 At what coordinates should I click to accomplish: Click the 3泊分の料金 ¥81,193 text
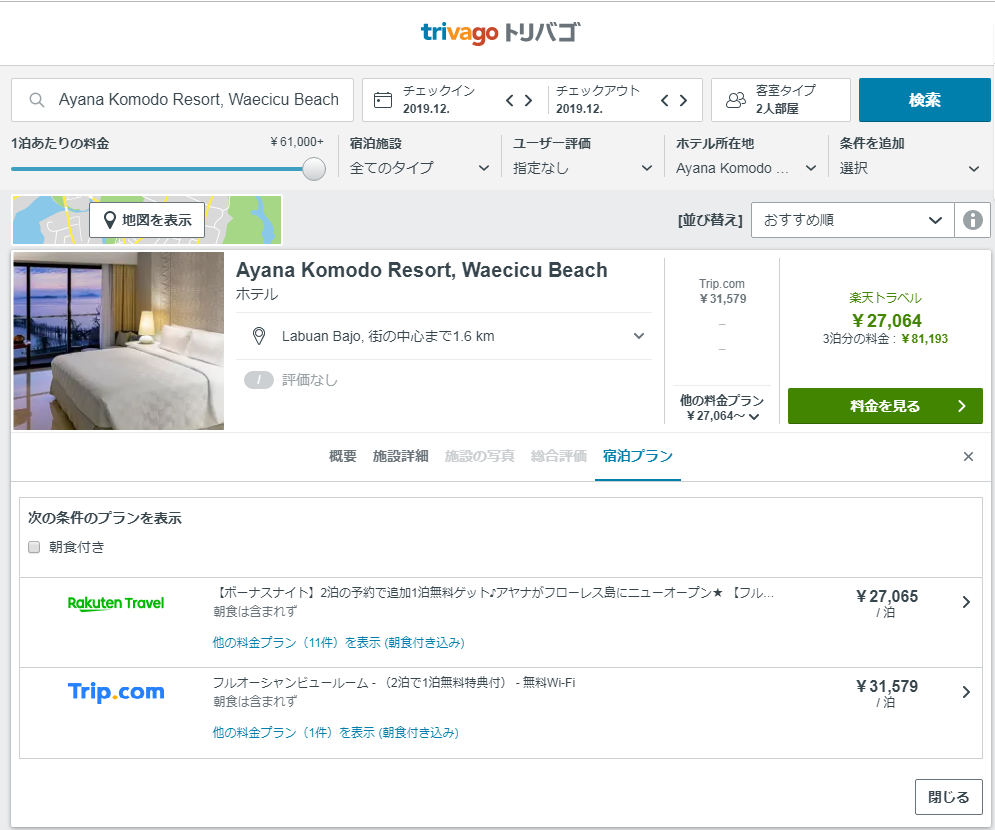point(885,339)
